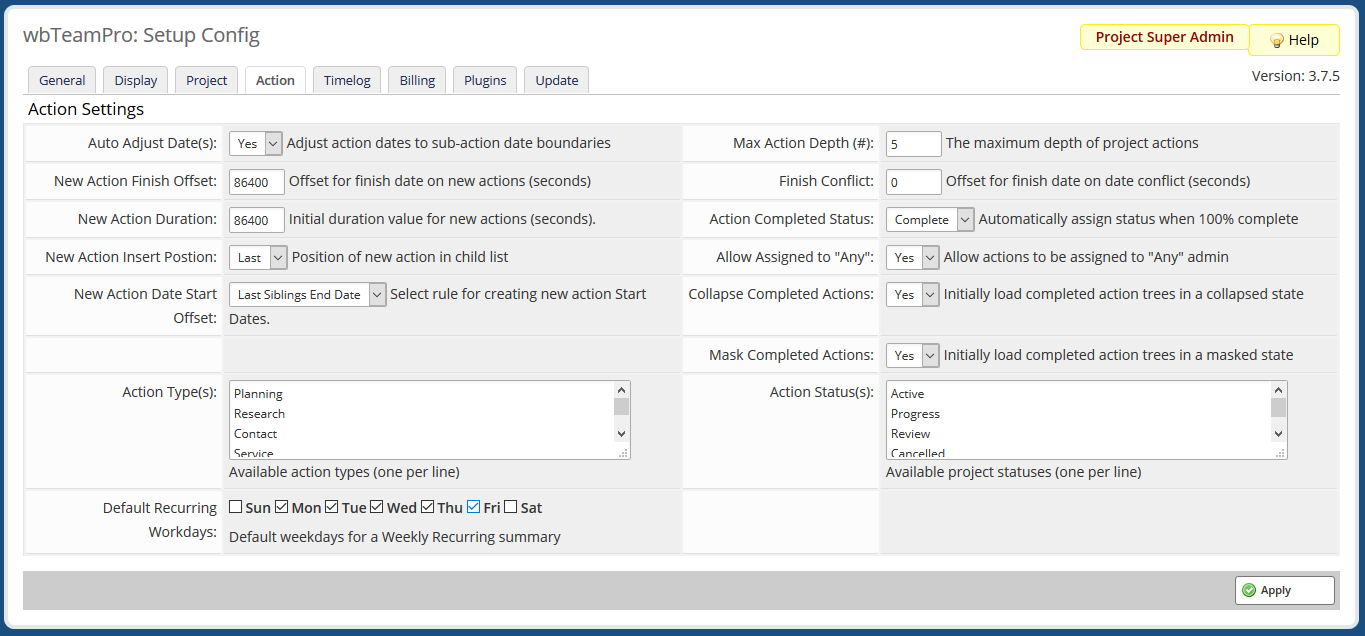The height and width of the screenshot is (636, 1365).
Task: Open Mask Completed Actions dropdown
Action: pyautogui.click(x=913, y=355)
